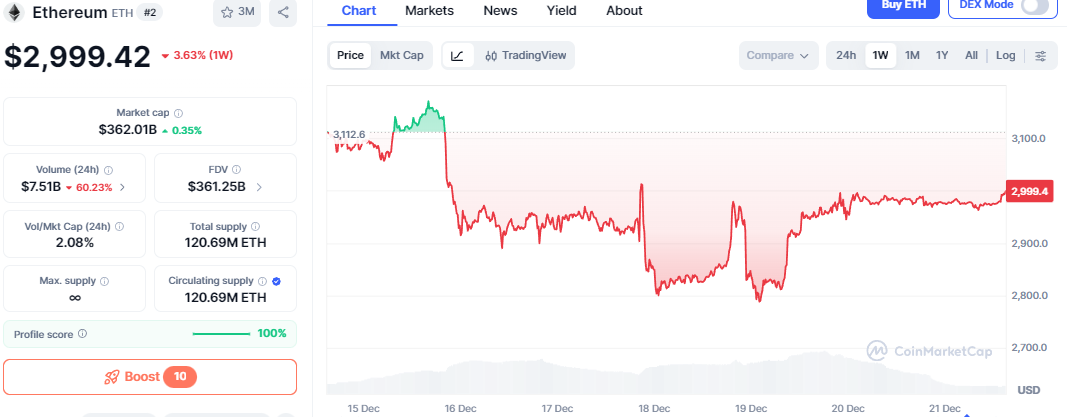
Task: Expand the FDV details chevron
Action: click(x=259, y=187)
